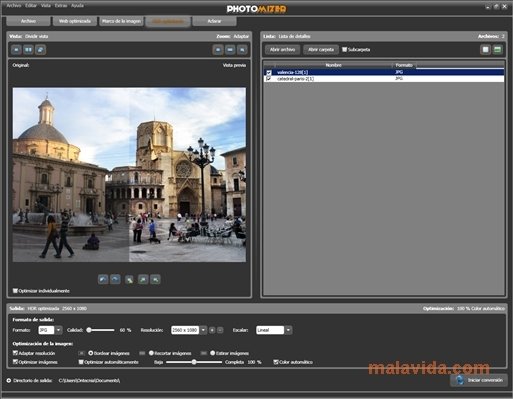Click the plus icon next to Resolución
The image size is (513, 399).
[212, 330]
